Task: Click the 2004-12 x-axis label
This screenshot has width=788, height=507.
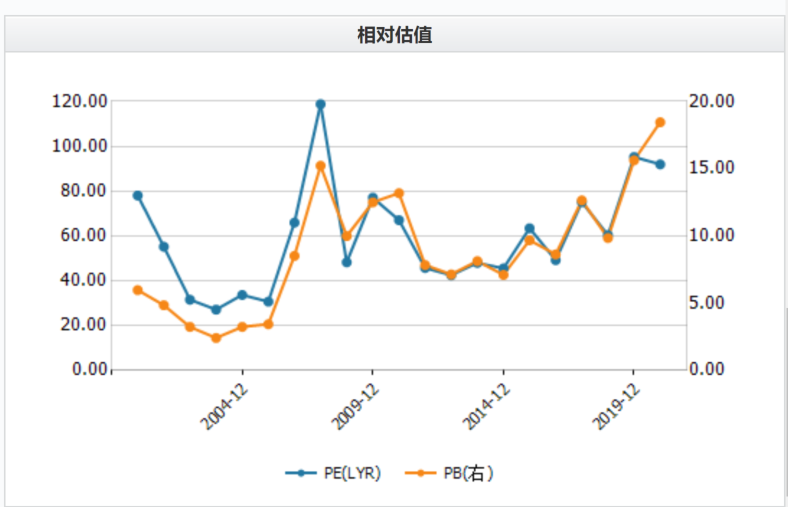Action: click(x=225, y=407)
